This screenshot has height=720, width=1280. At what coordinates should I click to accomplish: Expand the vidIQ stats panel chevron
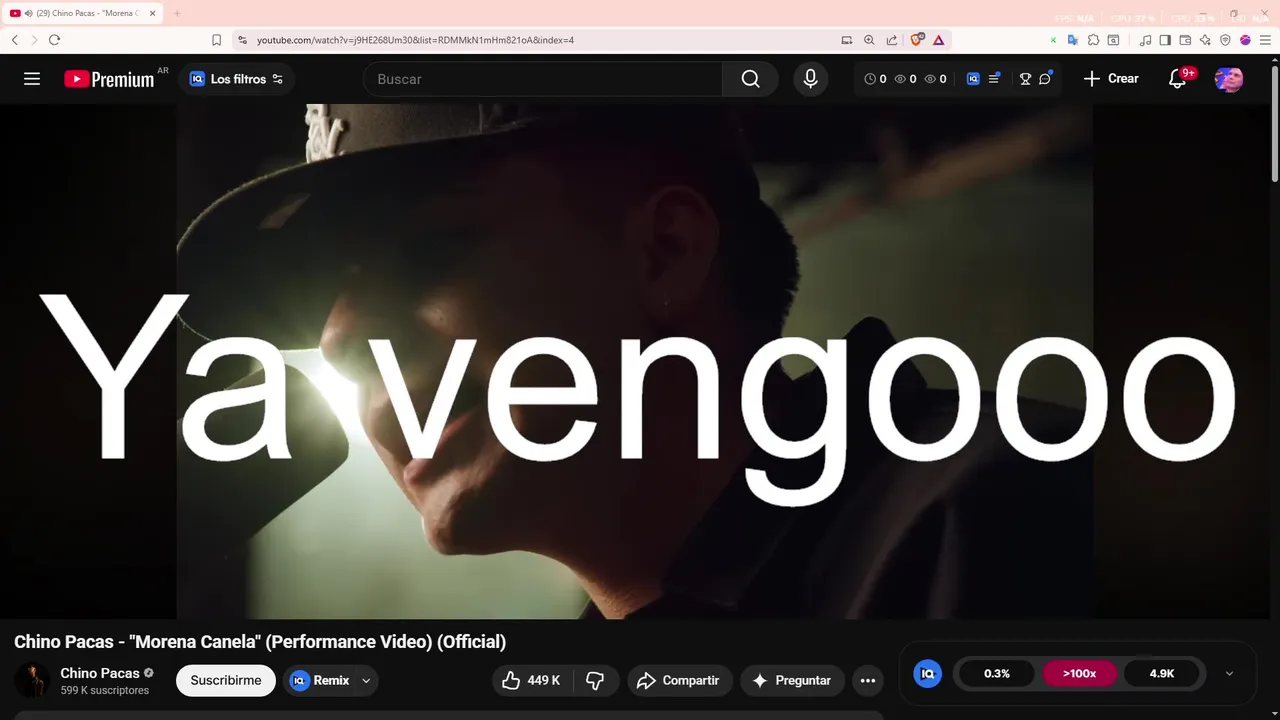[x=1229, y=673]
